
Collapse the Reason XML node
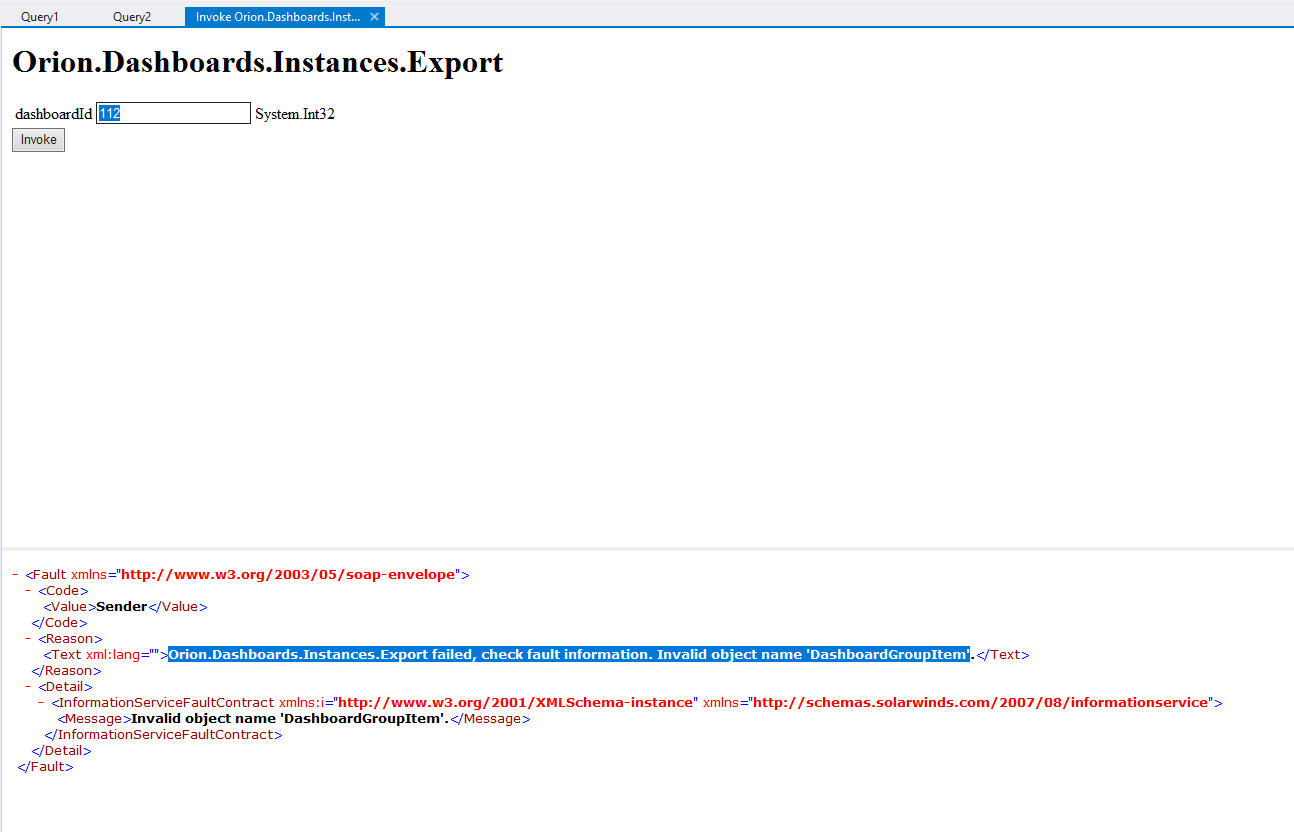click(x=28, y=639)
